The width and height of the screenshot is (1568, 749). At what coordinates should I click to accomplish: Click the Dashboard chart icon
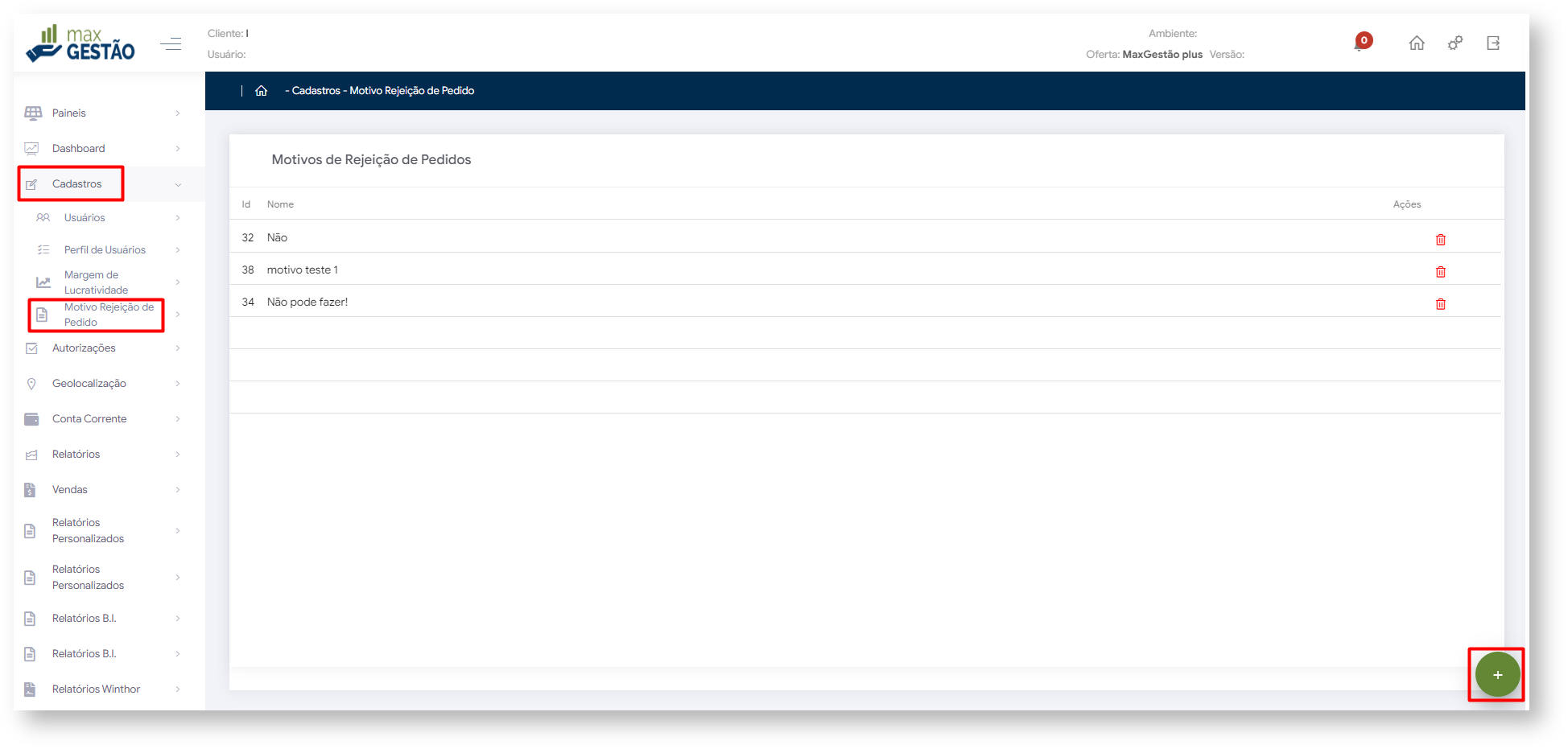pos(31,149)
